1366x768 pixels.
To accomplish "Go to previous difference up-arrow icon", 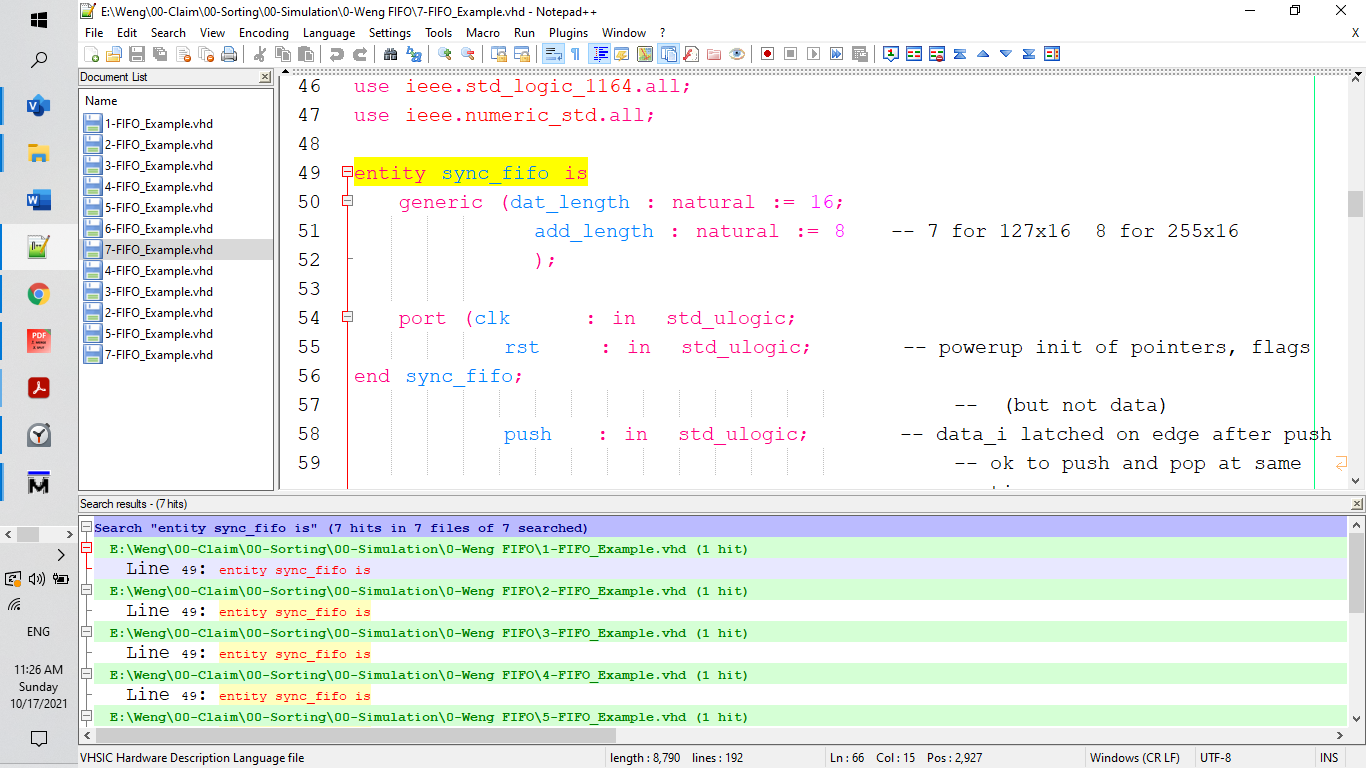I will pyautogui.click(x=983, y=54).
